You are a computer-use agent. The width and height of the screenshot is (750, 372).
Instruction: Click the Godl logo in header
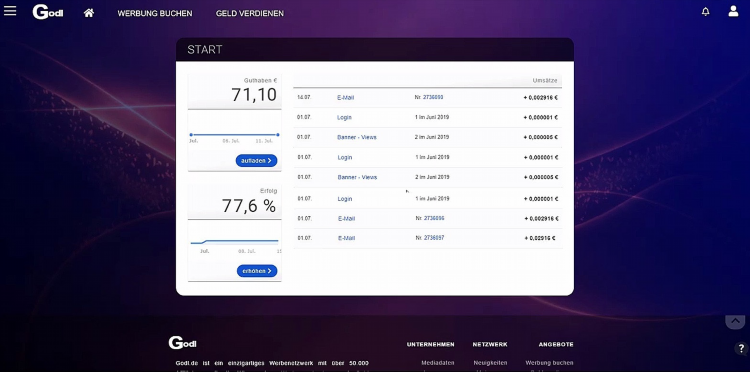[x=47, y=12]
